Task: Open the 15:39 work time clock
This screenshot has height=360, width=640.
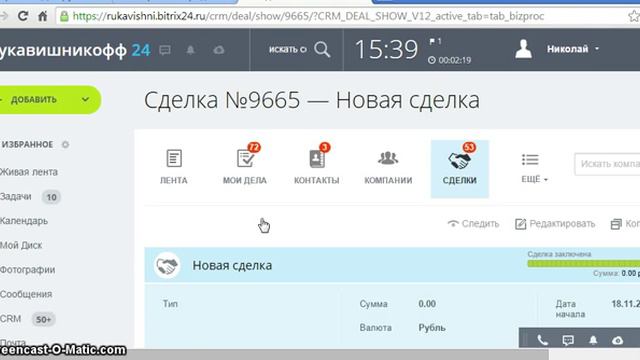Action: (387, 49)
